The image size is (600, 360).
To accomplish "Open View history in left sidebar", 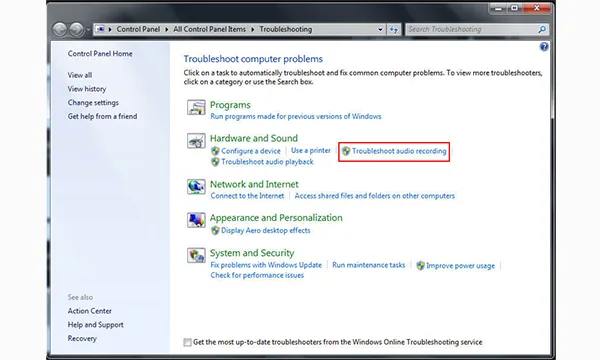I will click(x=87, y=89).
